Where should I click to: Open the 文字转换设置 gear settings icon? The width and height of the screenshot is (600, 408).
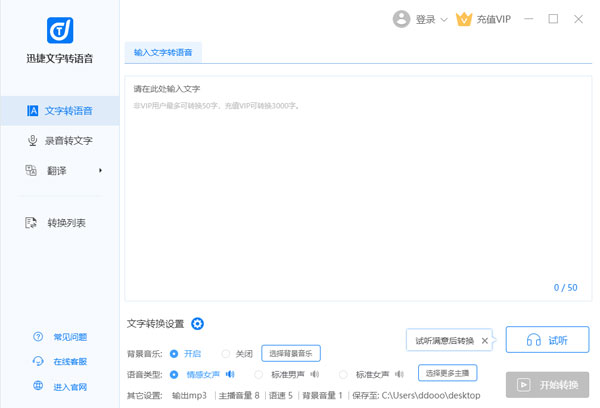[197, 323]
